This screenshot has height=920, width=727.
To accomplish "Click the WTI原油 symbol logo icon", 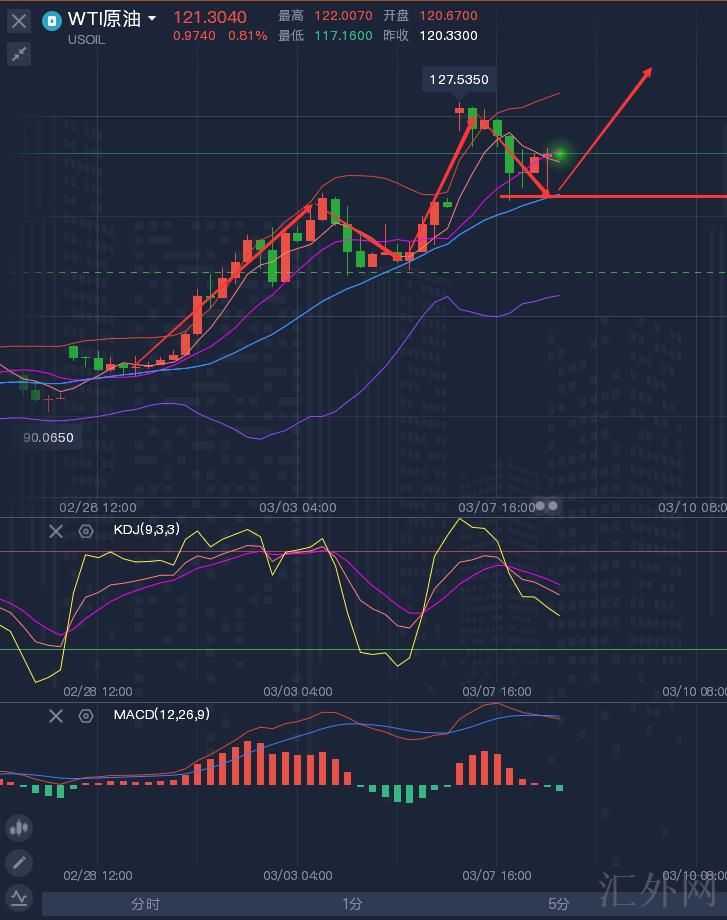I will (x=51, y=19).
